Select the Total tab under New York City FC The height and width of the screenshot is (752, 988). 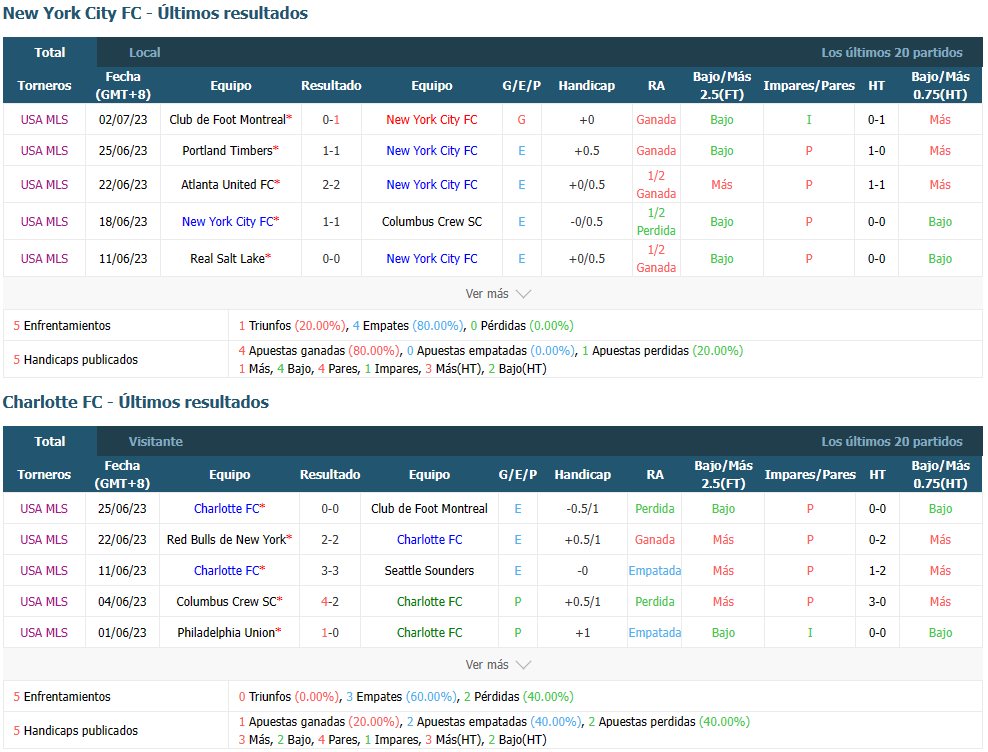click(x=50, y=52)
